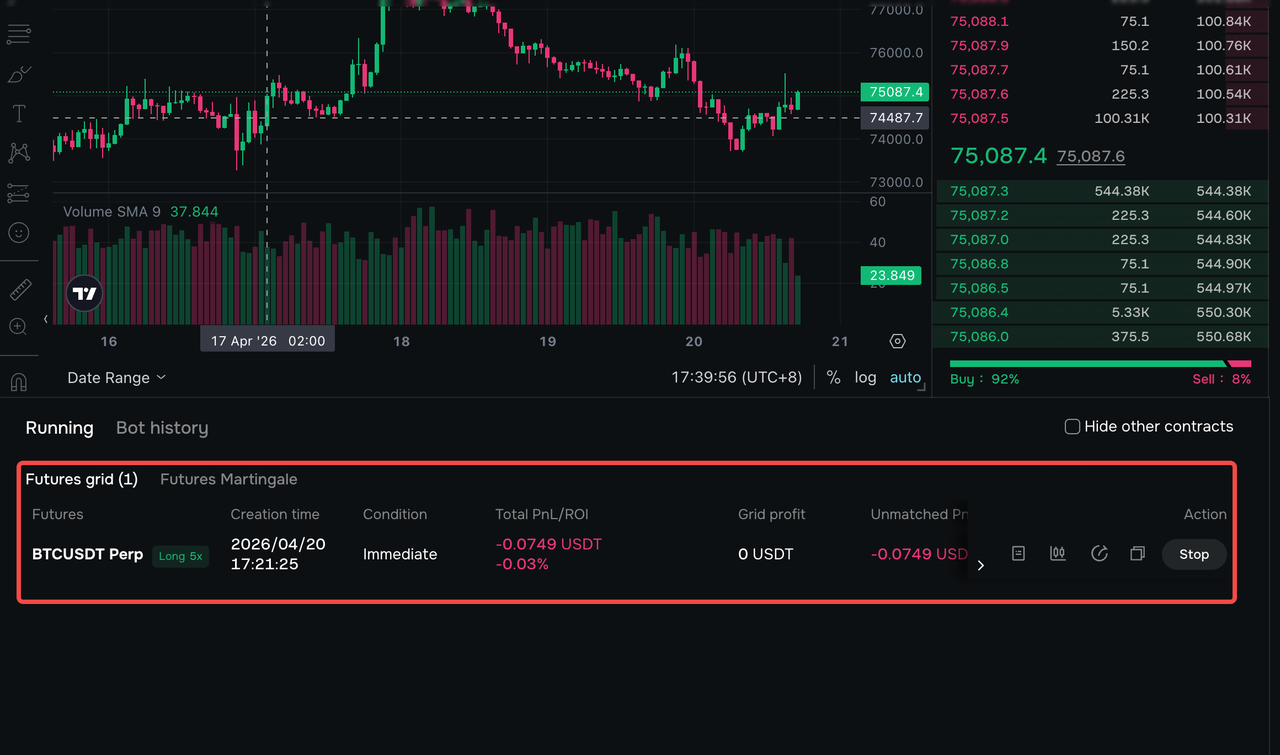This screenshot has height=755, width=1280.
Task: Select the ruler measure tool
Action: (19, 291)
